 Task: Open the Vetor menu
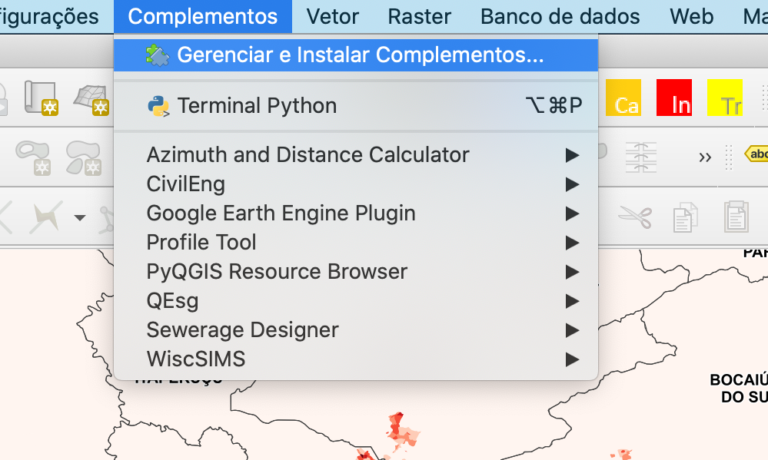coord(333,17)
